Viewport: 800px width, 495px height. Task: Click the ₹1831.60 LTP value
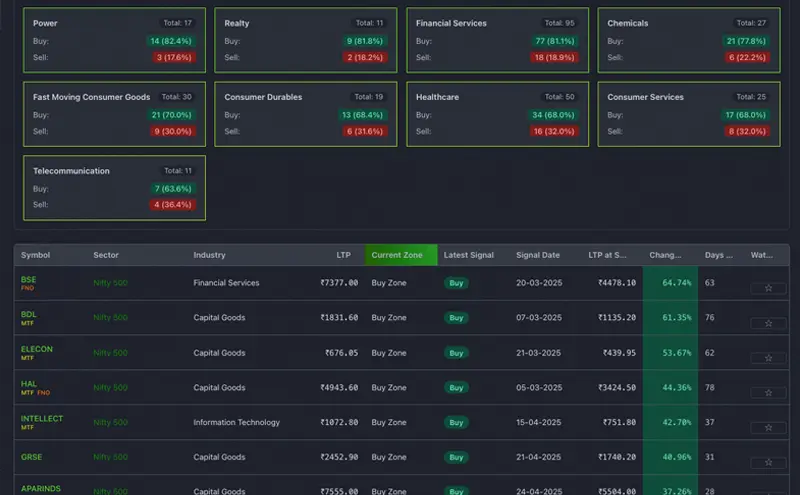coord(339,317)
